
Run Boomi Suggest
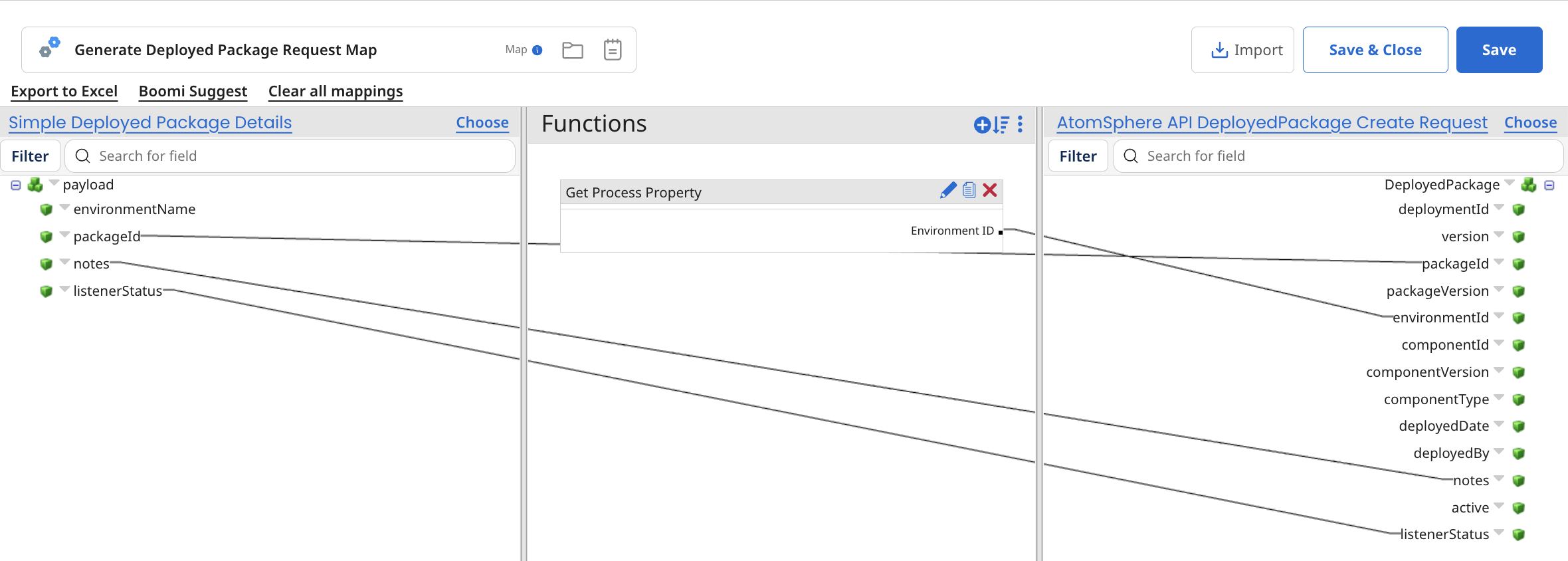[x=193, y=91]
